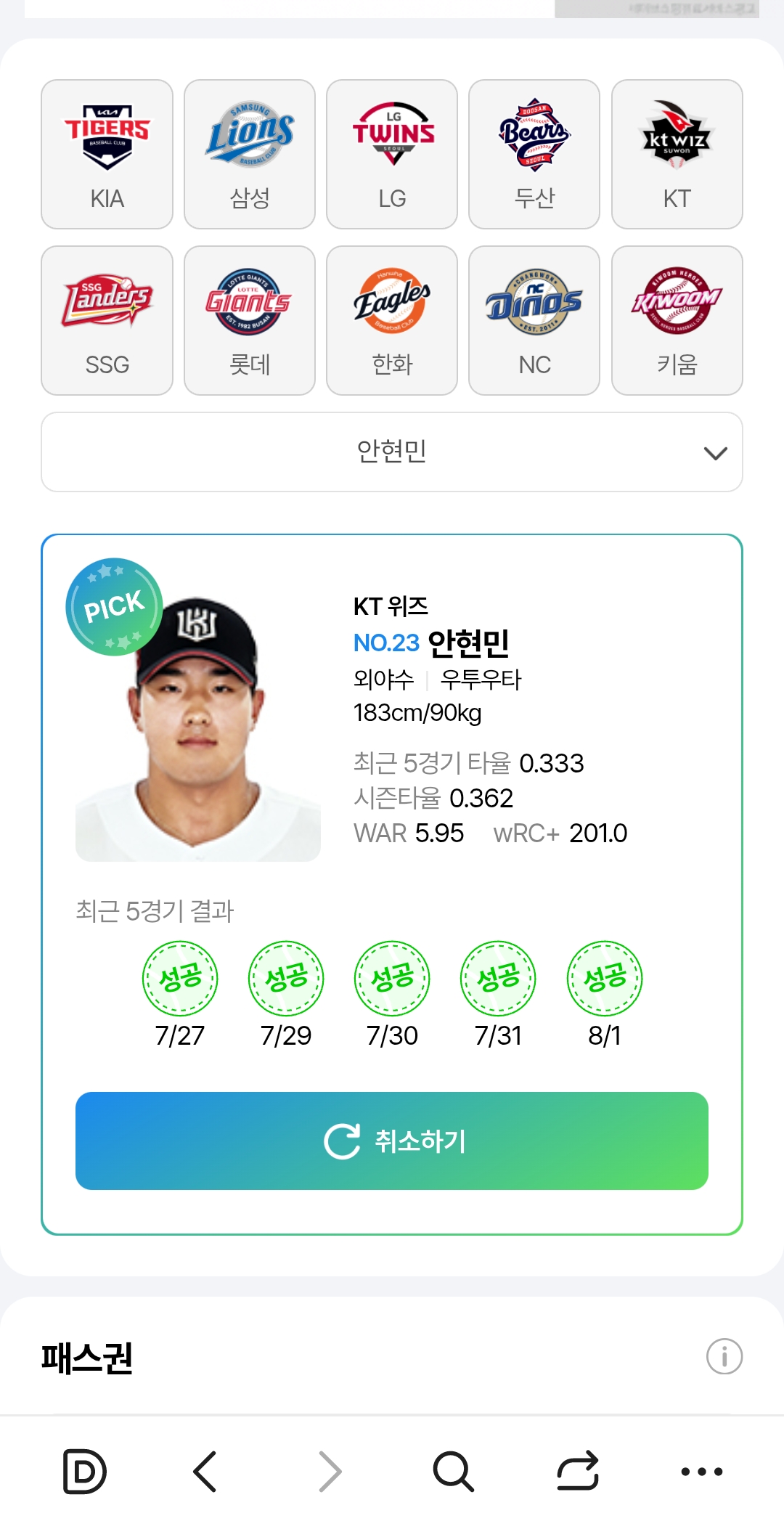The height and width of the screenshot is (1529, 784).
Task: Open the browser search icon
Action: pyautogui.click(x=454, y=1472)
